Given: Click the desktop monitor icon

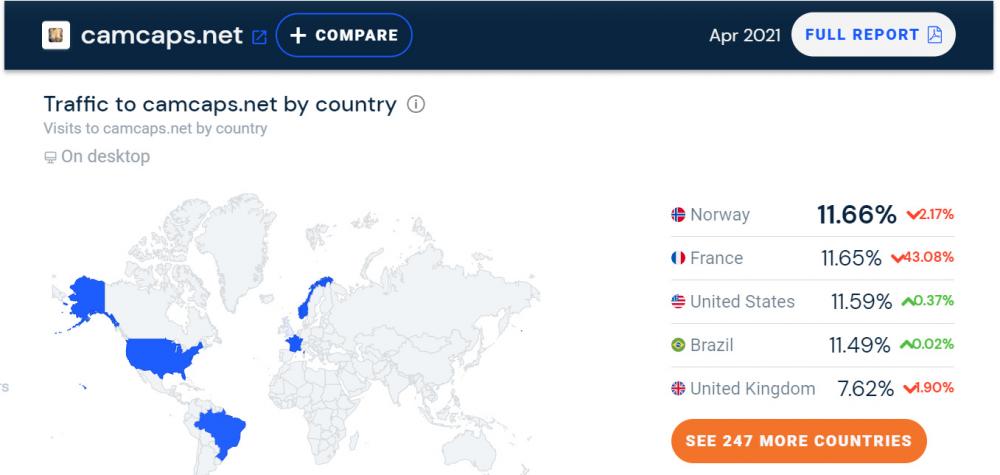Looking at the screenshot, I should click(x=51, y=157).
